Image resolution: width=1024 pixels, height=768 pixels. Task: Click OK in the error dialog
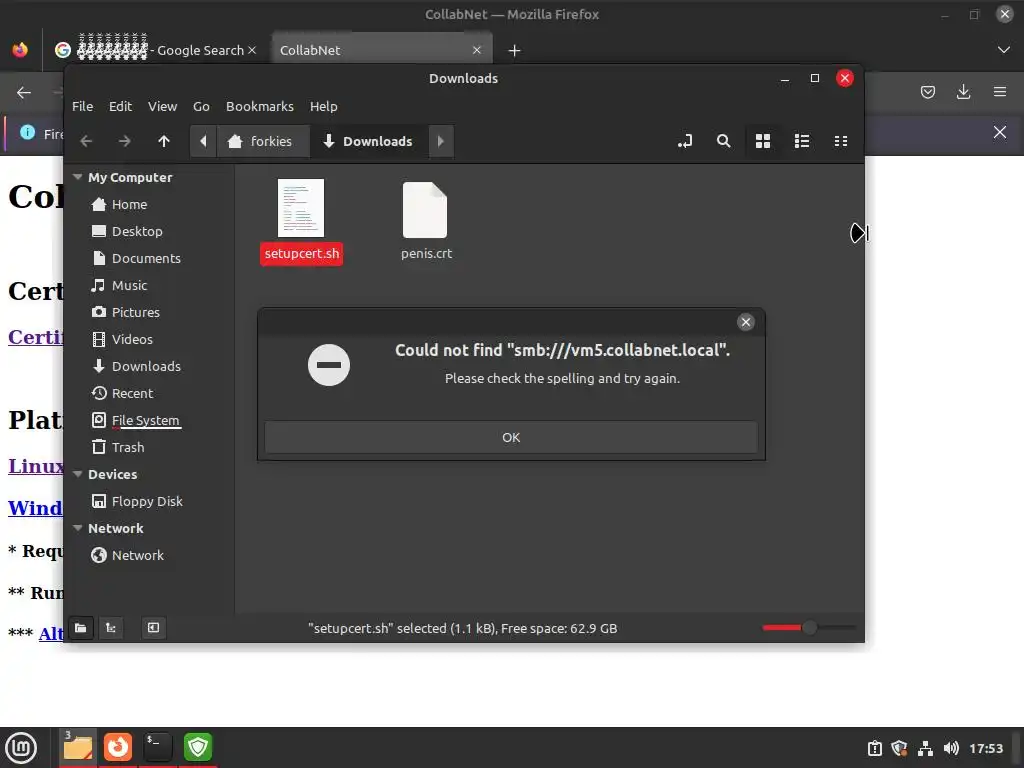coord(511,438)
